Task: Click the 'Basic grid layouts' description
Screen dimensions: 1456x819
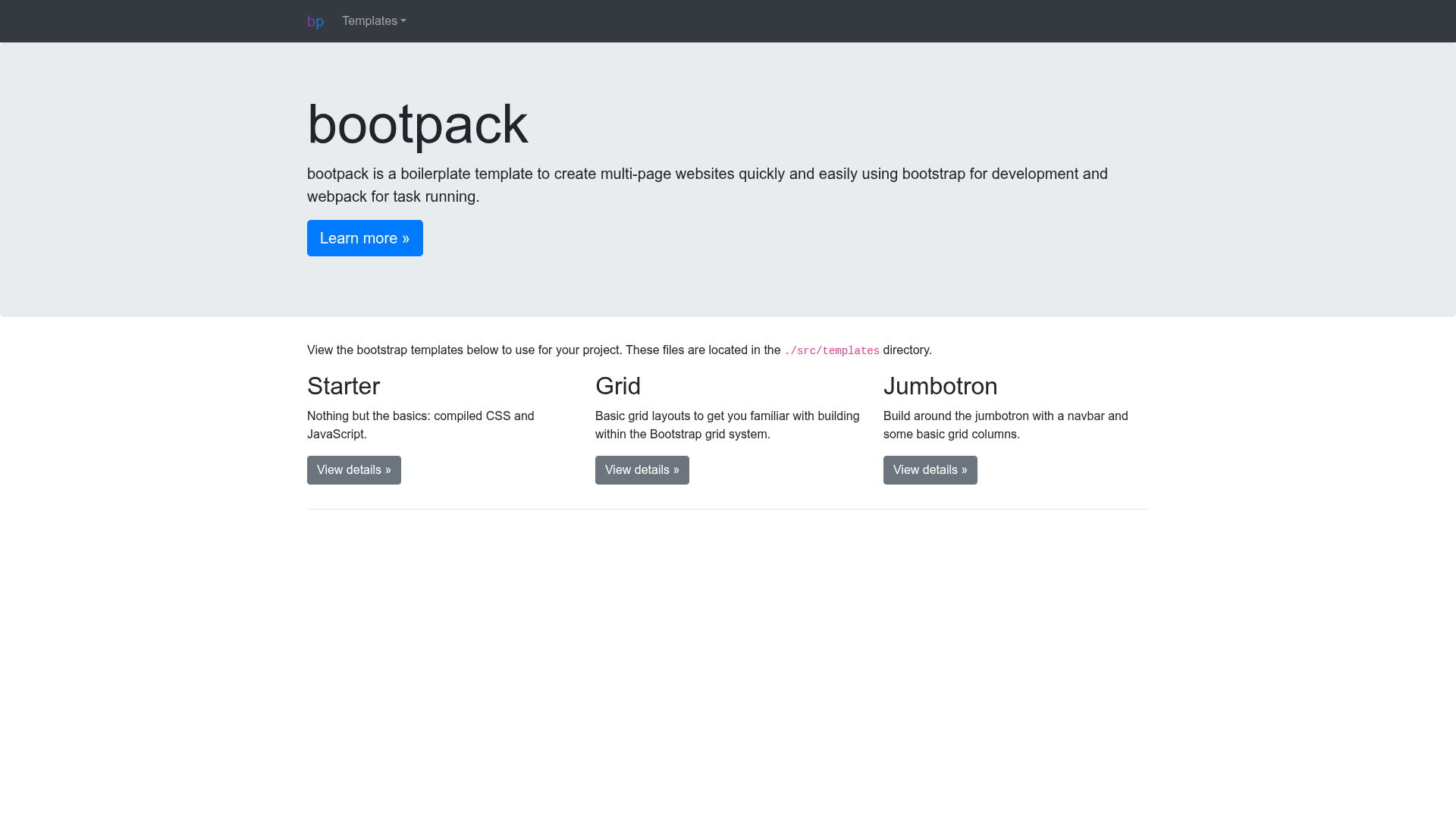Action: [727, 425]
